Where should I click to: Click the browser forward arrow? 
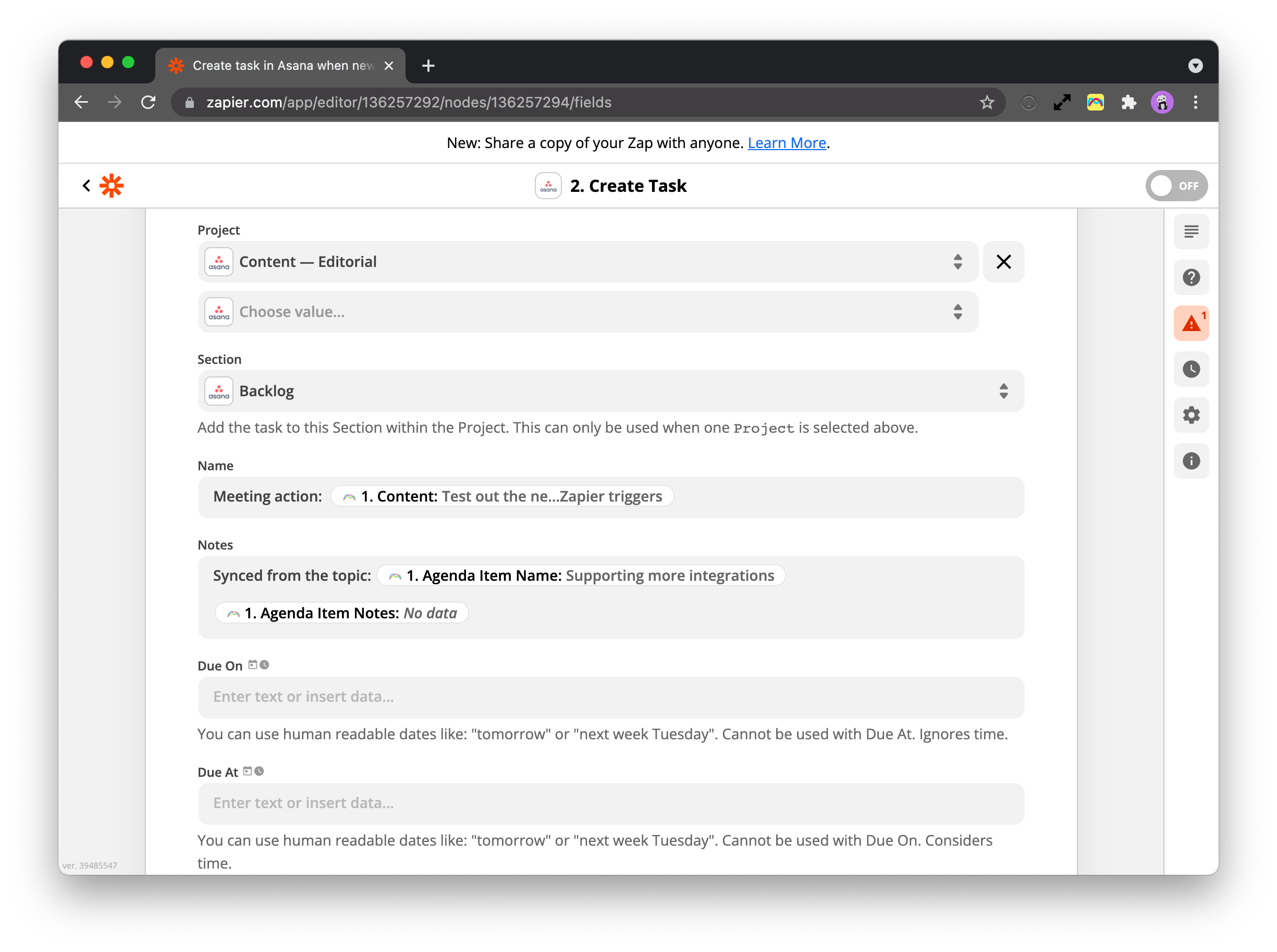click(x=115, y=102)
